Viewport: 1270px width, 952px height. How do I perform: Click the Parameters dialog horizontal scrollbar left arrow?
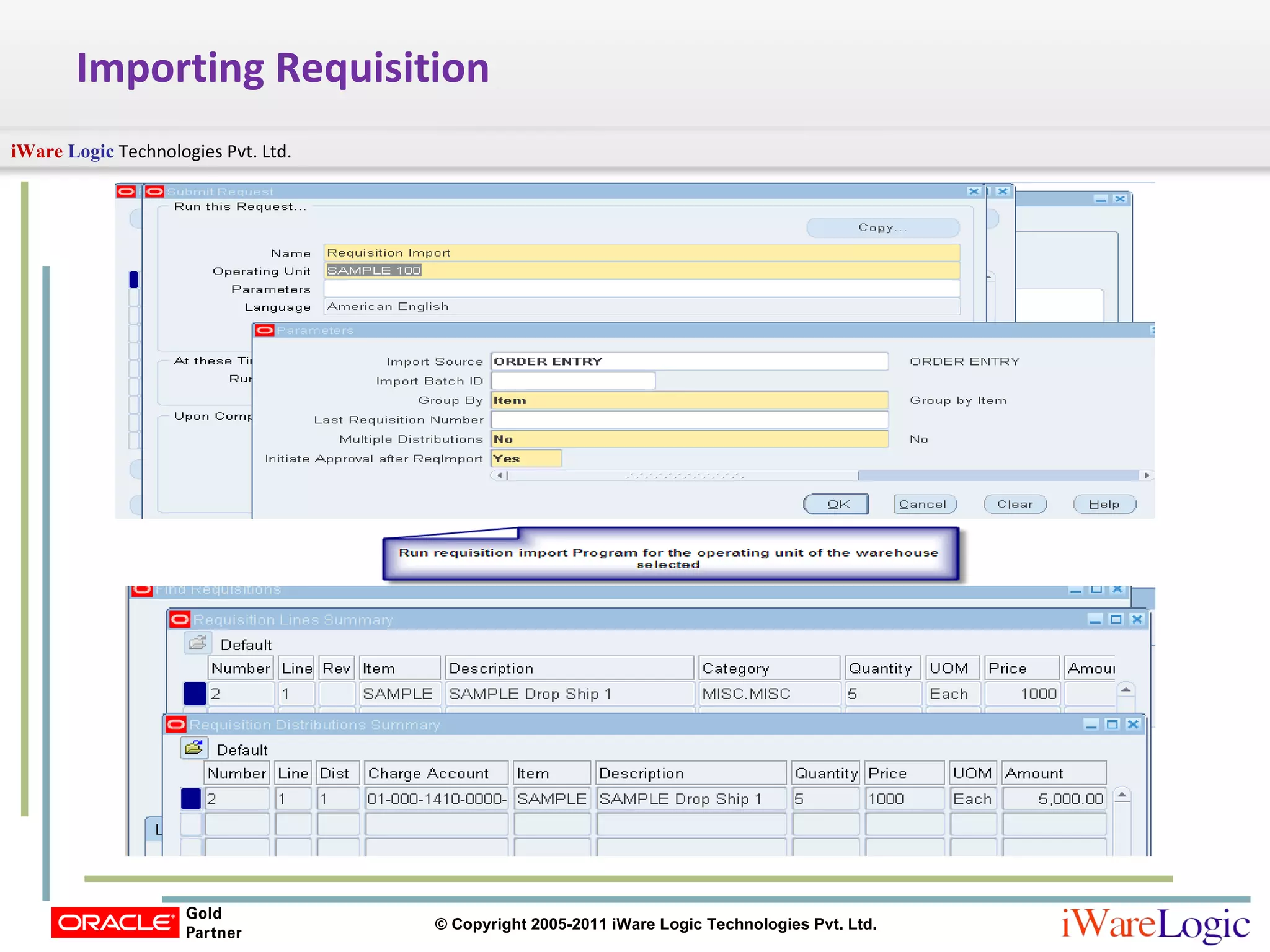pos(499,475)
